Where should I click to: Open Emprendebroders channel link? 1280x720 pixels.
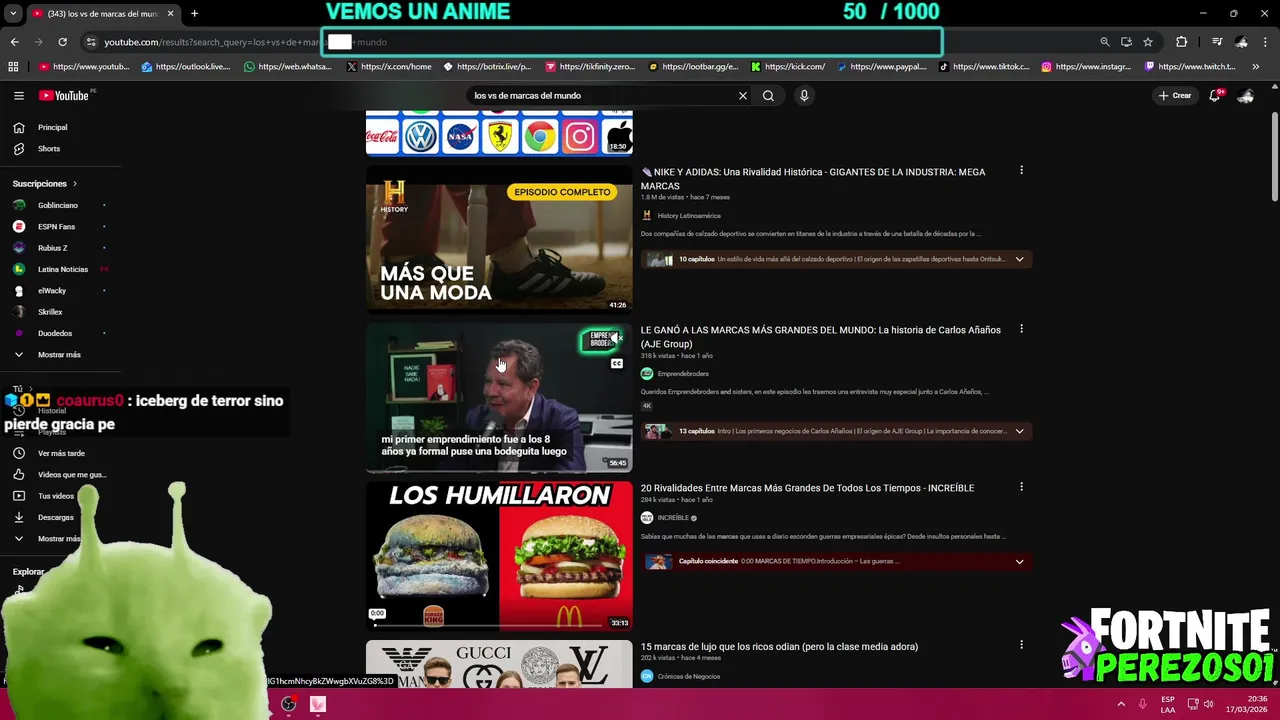[683, 374]
